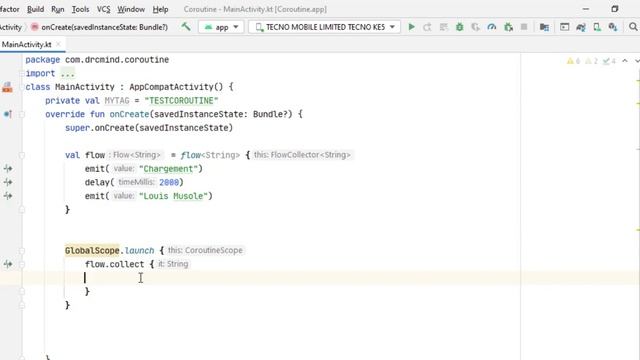Open the Tools menu

pos(80,9)
